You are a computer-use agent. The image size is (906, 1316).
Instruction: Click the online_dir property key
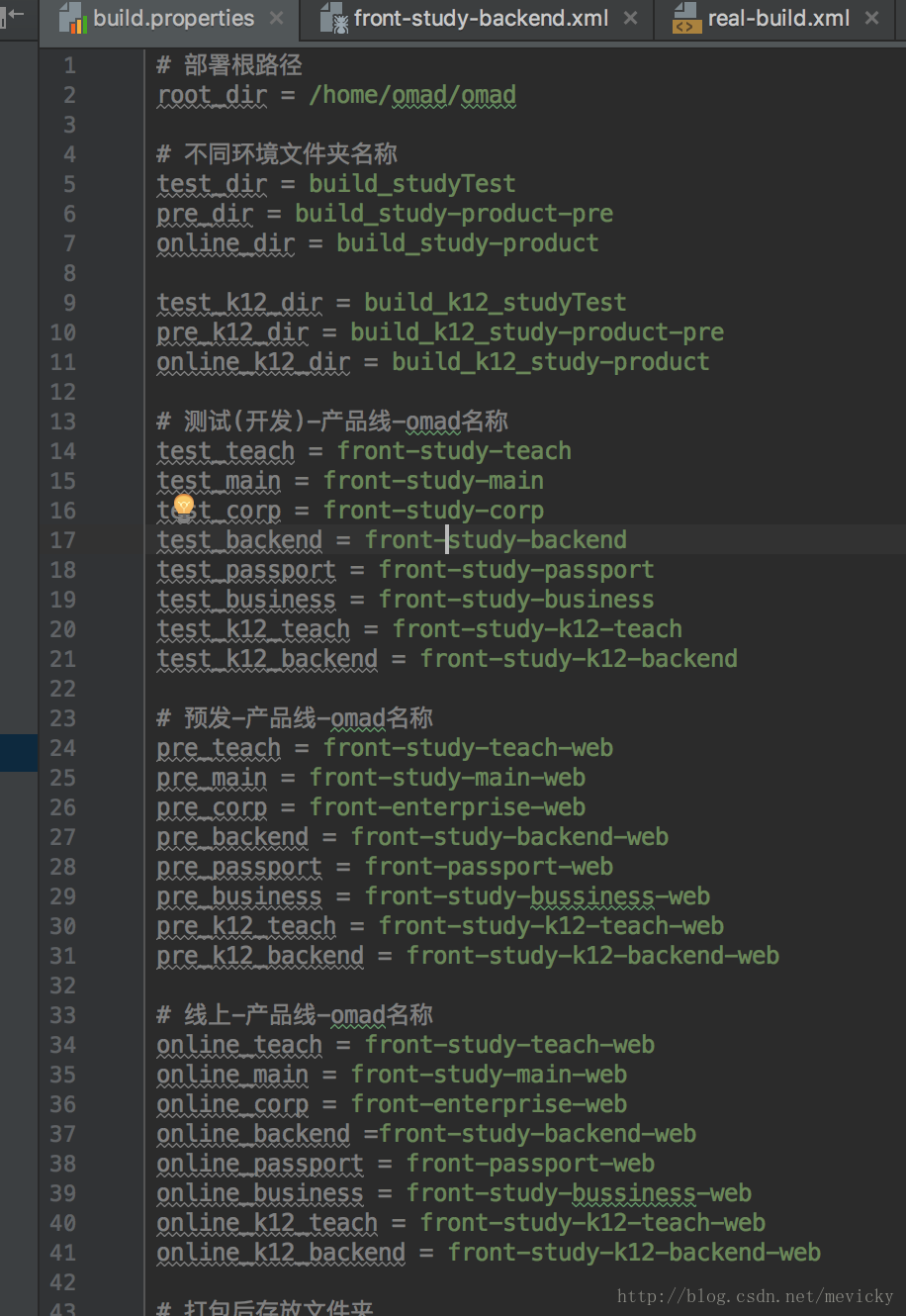226,243
